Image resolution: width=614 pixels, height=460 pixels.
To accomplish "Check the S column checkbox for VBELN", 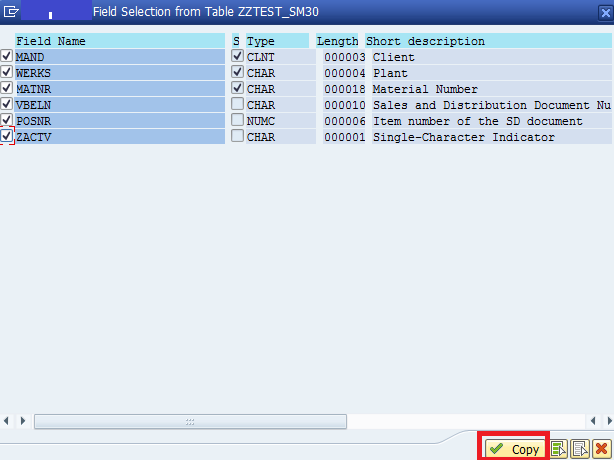I will tap(237, 104).
